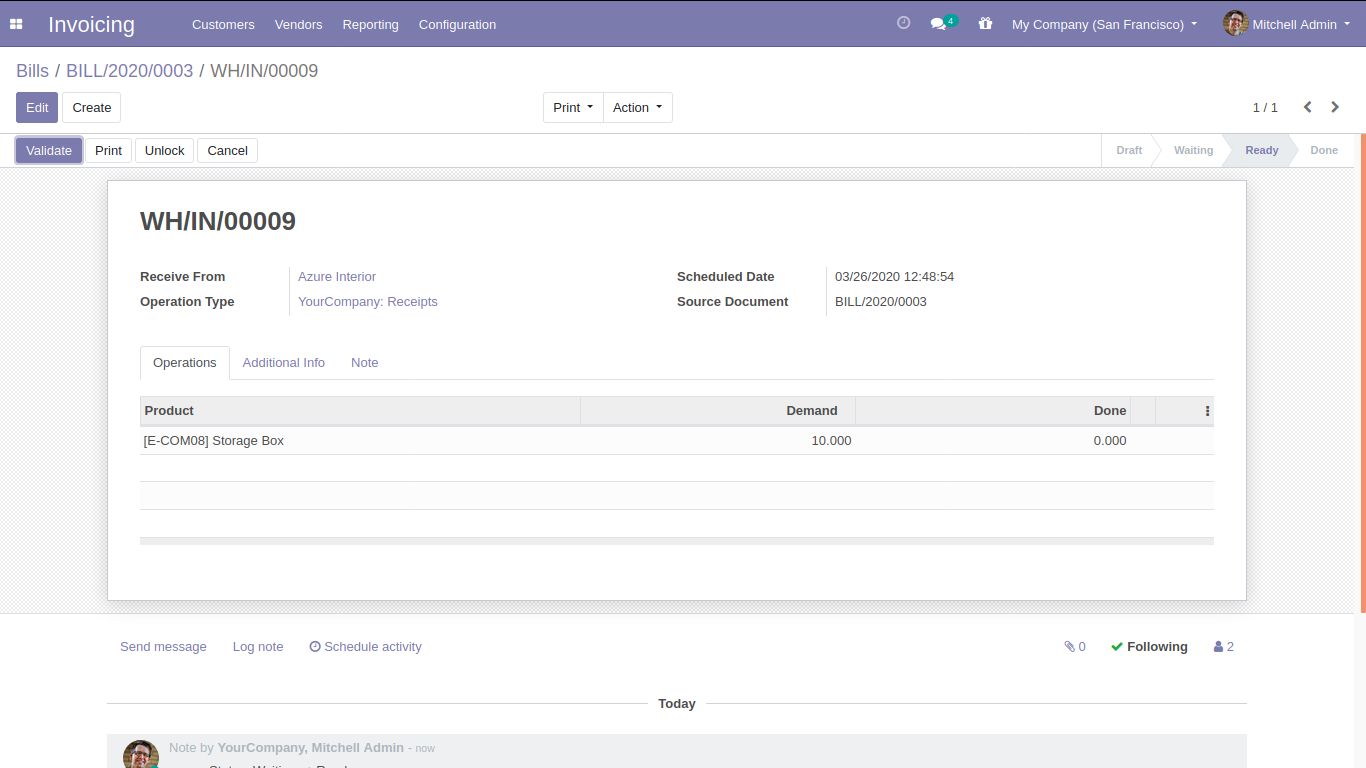Click the Validate button
The image size is (1366, 768).
(49, 151)
